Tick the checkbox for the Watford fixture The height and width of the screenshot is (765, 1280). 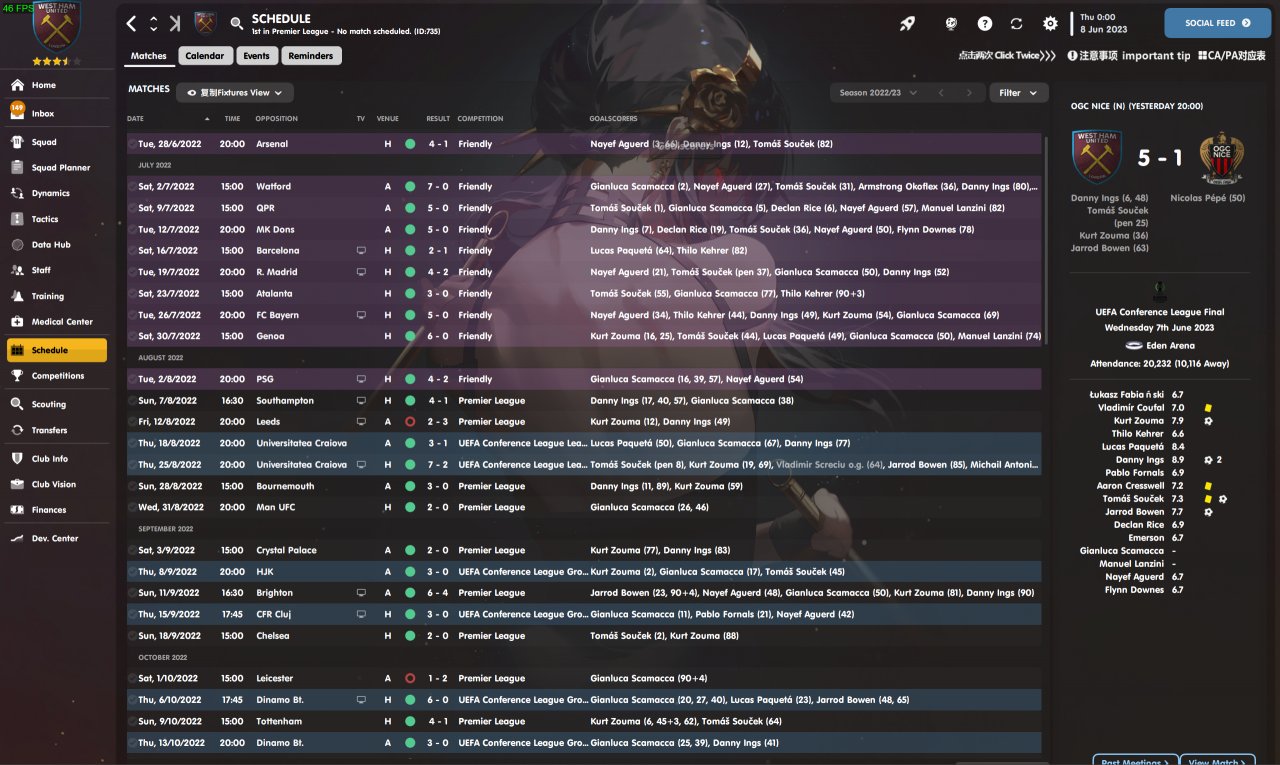pyautogui.click(x=133, y=187)
